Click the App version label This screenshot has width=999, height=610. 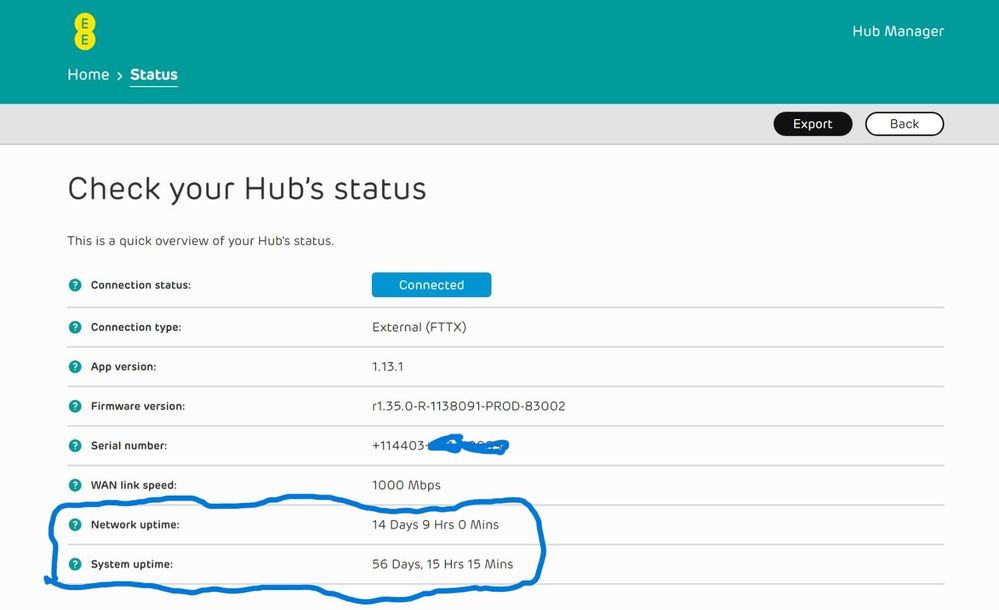pyautogui.click(x=123, y=367)
